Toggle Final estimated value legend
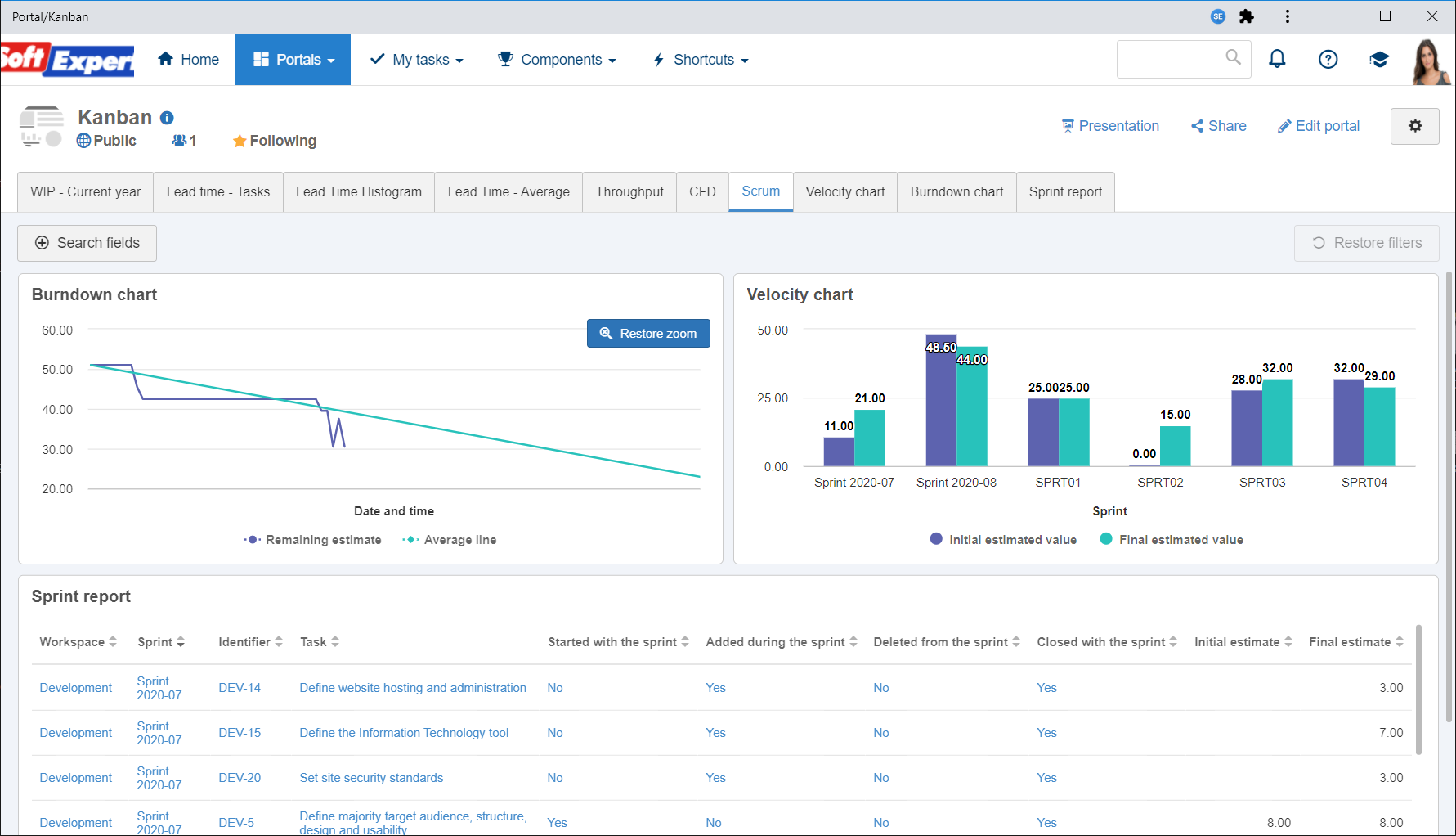The height and width of the screenshot is (836, 1456). coord(1172,540)
